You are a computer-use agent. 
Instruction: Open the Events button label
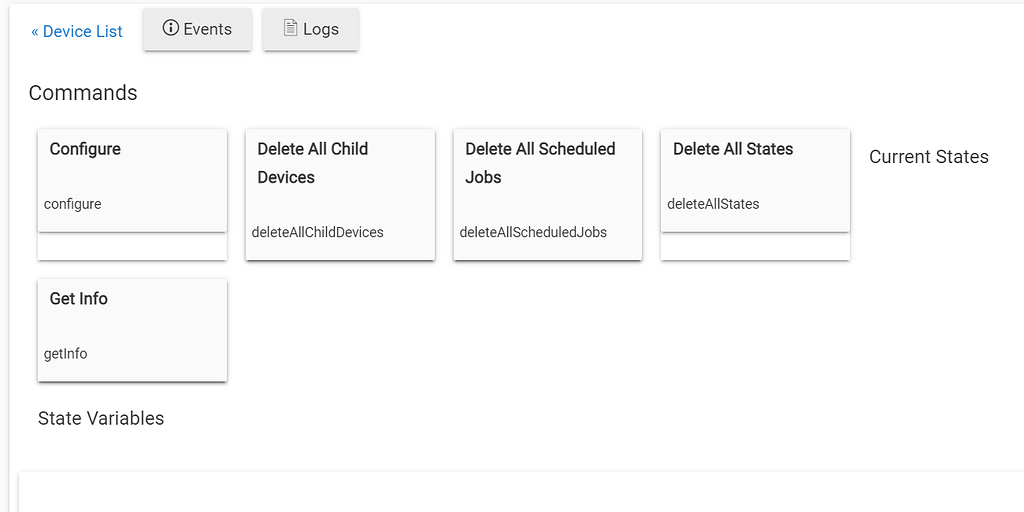tap(208, 29)
